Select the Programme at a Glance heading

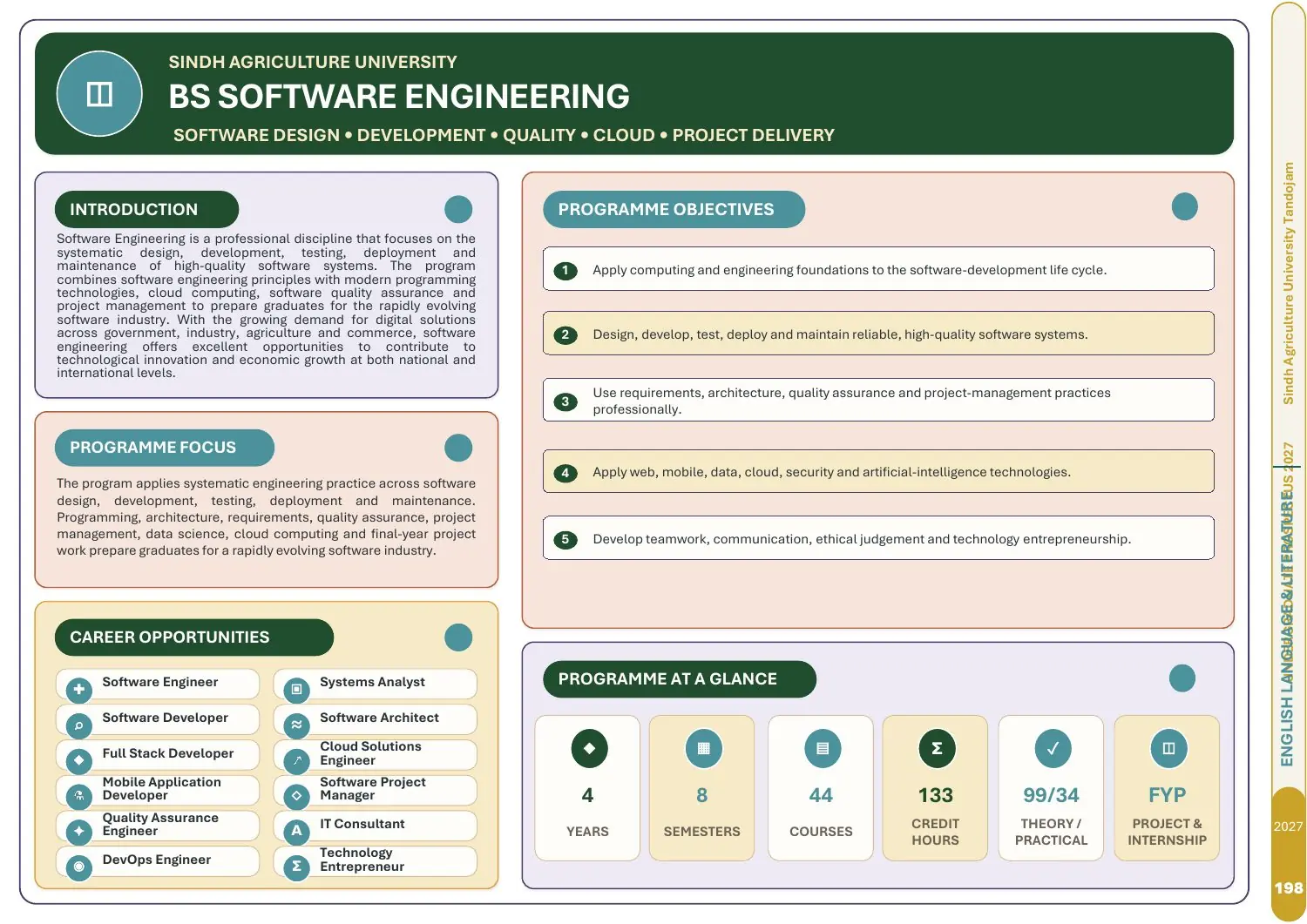click(x=679, y=679)
